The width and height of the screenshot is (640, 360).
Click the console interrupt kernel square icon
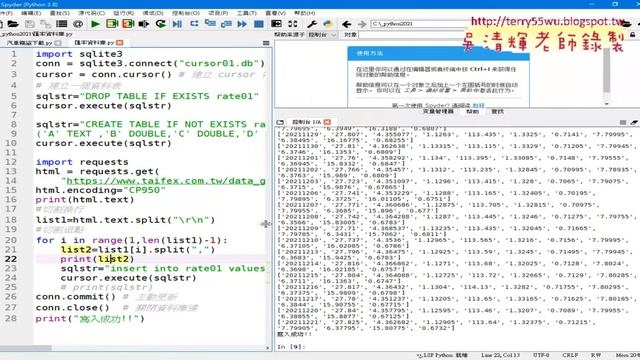tap(623, 122)
